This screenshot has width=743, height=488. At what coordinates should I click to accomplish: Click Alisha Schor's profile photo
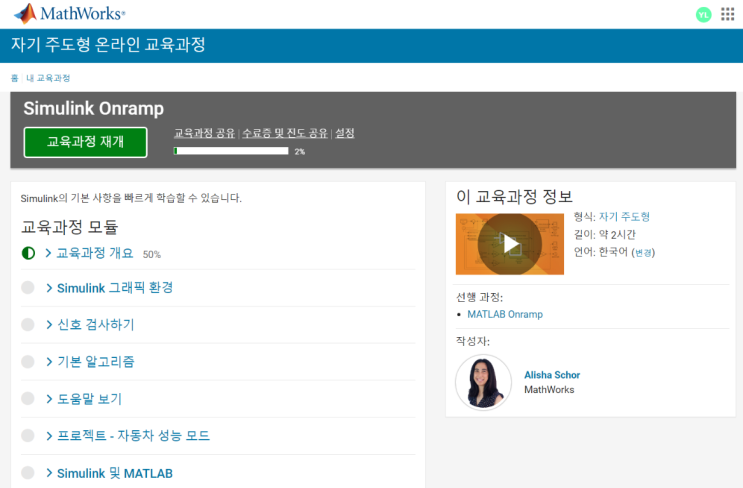click(x=483, y=382)
